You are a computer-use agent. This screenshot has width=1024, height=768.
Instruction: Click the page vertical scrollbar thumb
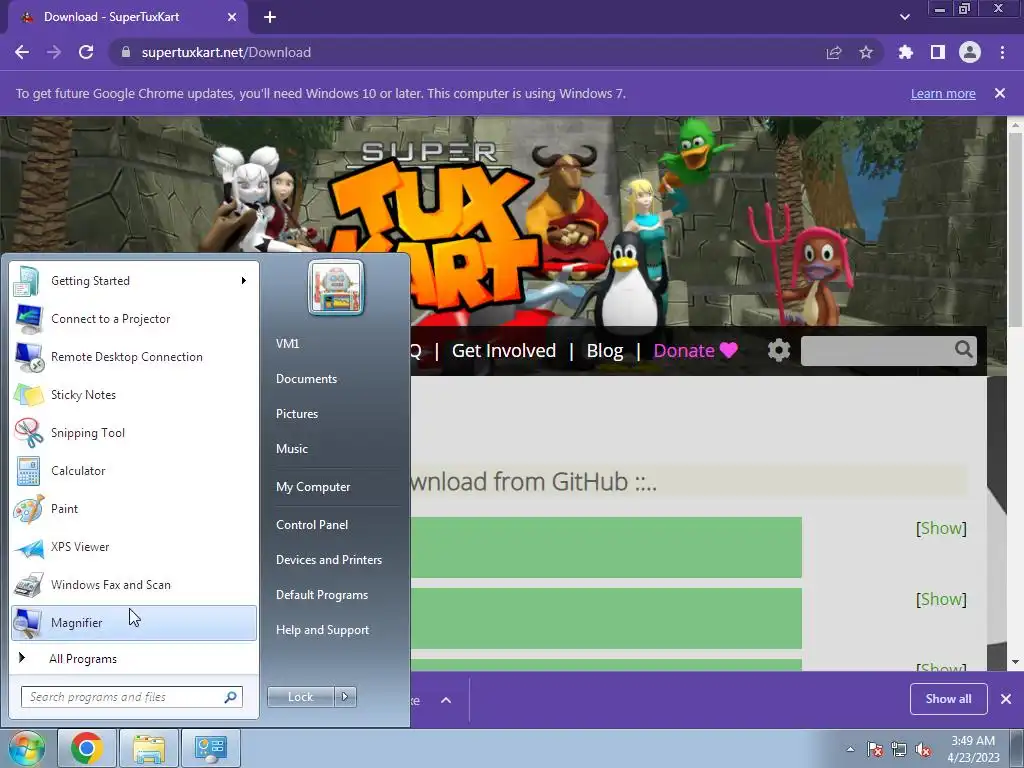click(x=1016, y=229)
